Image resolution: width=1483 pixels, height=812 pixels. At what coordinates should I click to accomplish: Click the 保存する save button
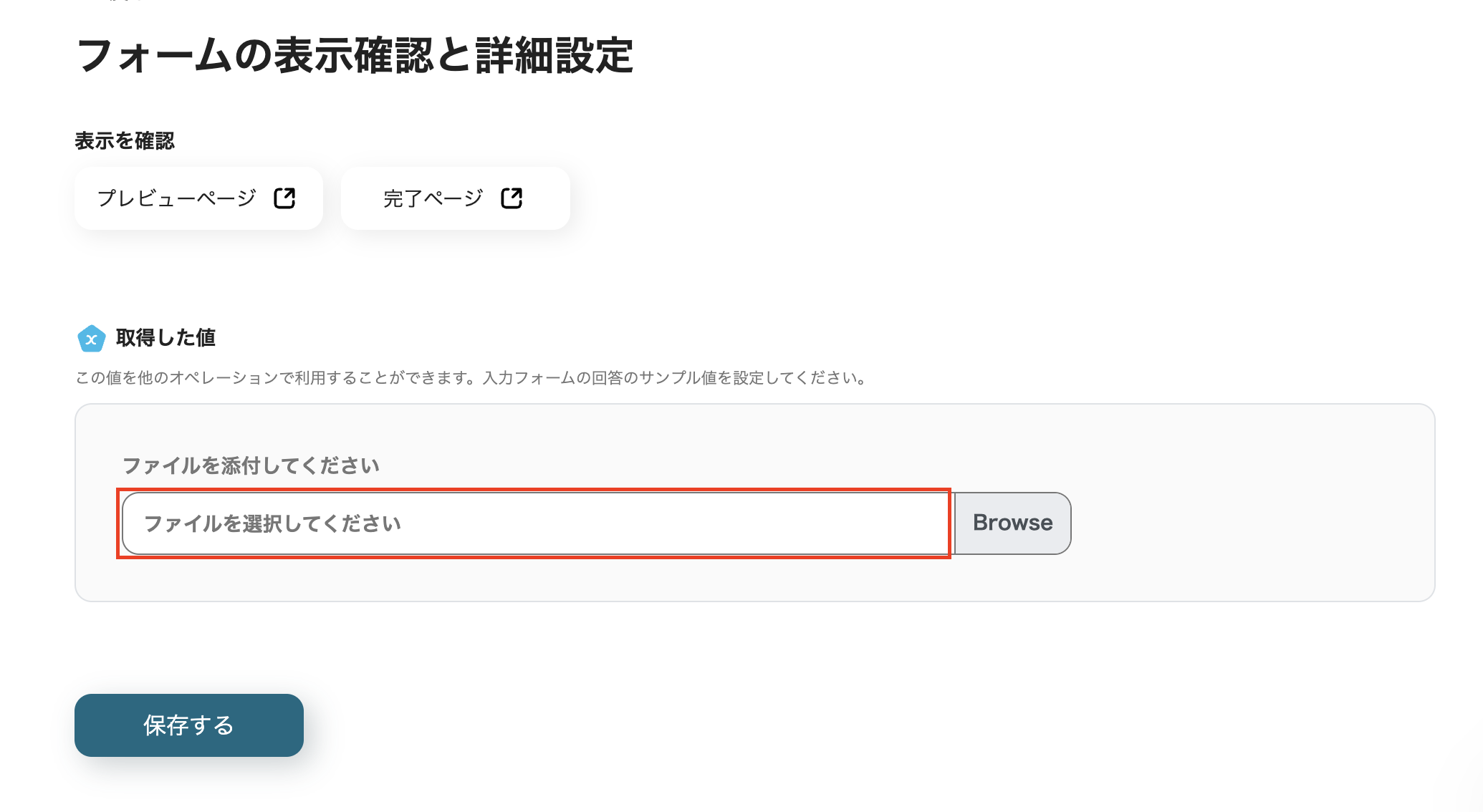pyautogui.click(x=188, y=725)
